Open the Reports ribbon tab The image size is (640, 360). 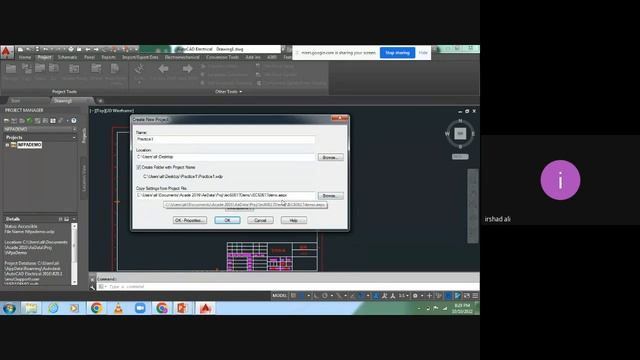(x=108, y=57)
